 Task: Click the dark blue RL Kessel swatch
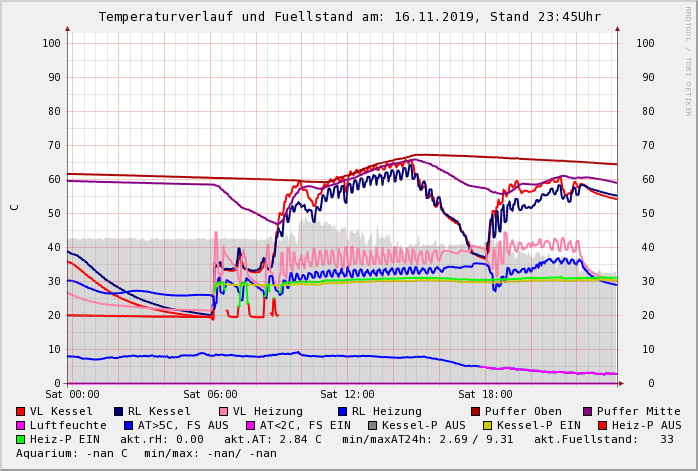[119, 411]
